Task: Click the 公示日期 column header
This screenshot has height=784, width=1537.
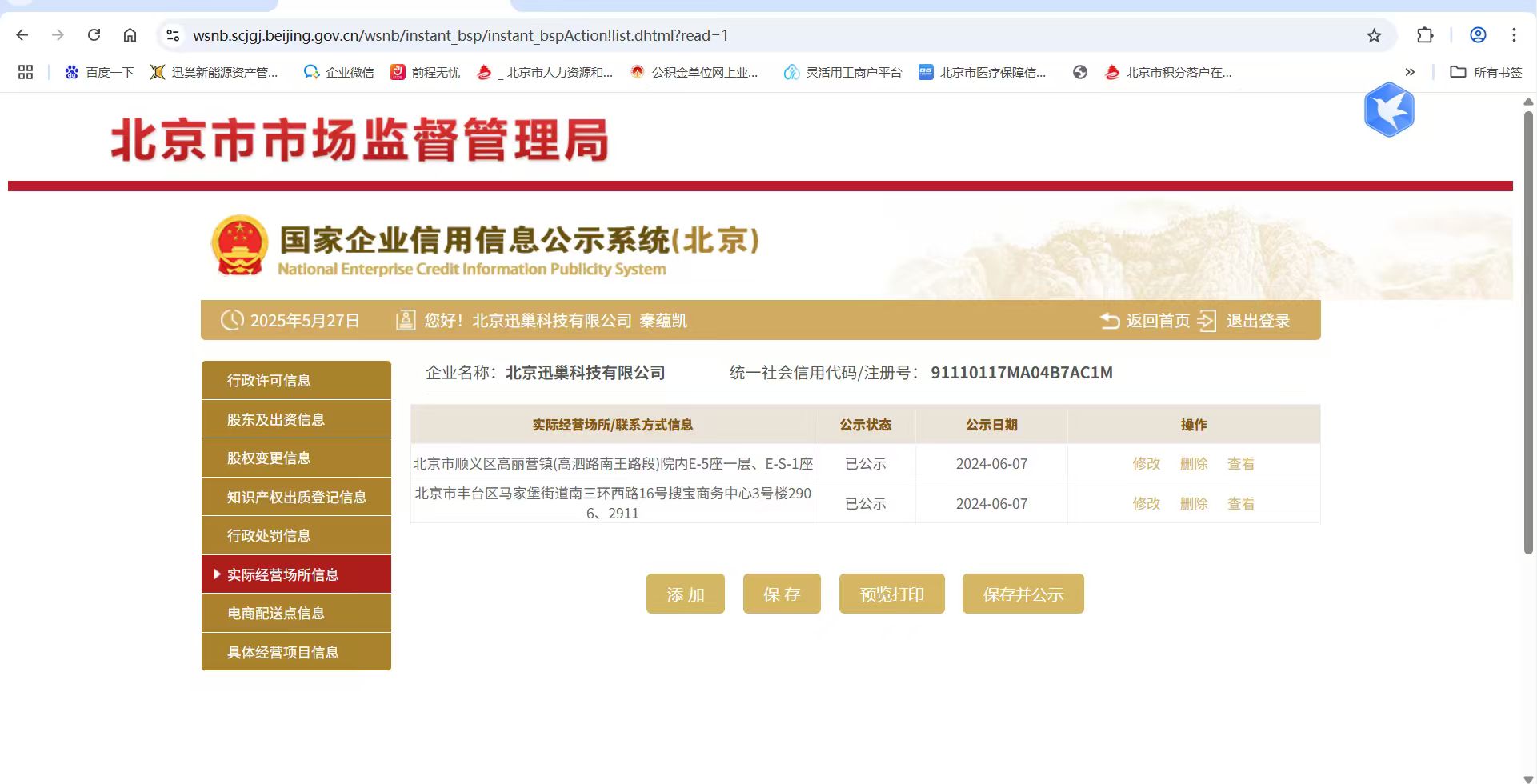Action: pyautogui.click(x=991, y=425)
